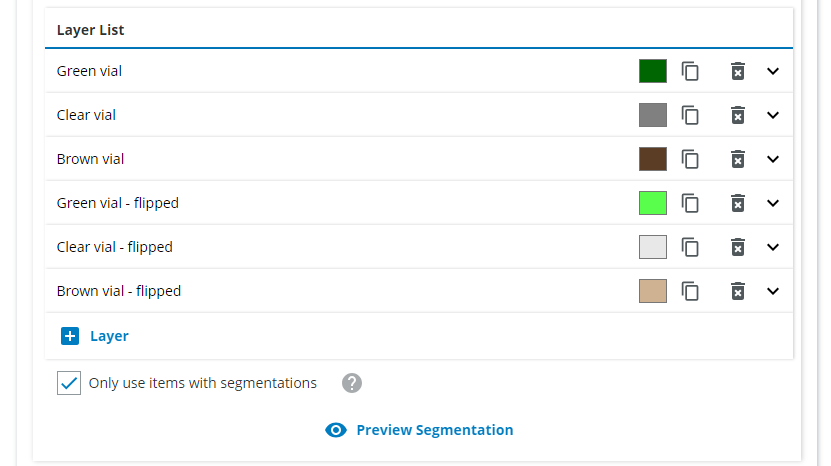Expand the Green vial layer

(773, 71)
